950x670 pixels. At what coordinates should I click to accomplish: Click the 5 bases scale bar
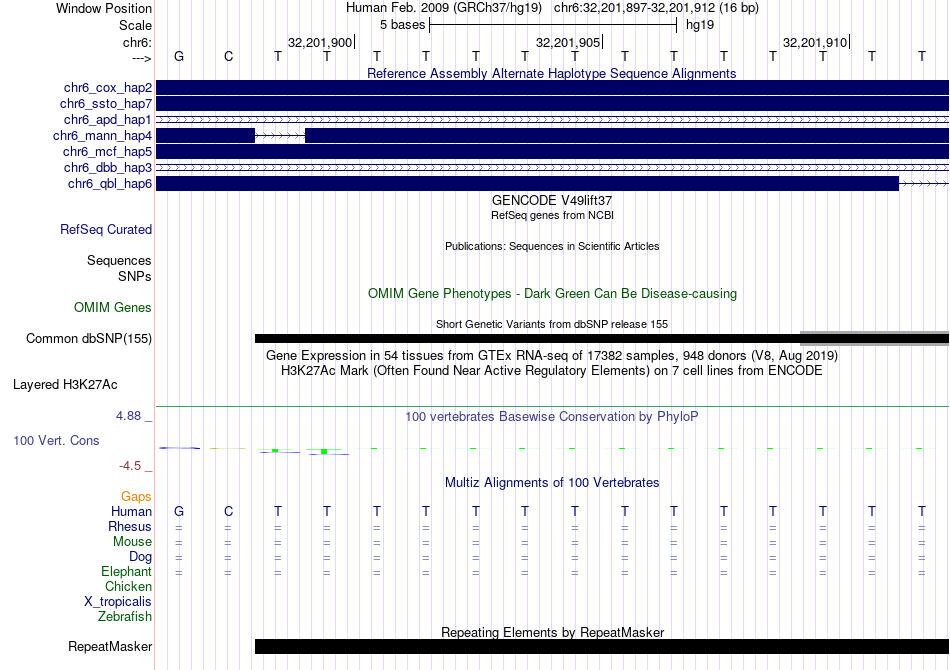click(553, 25)
